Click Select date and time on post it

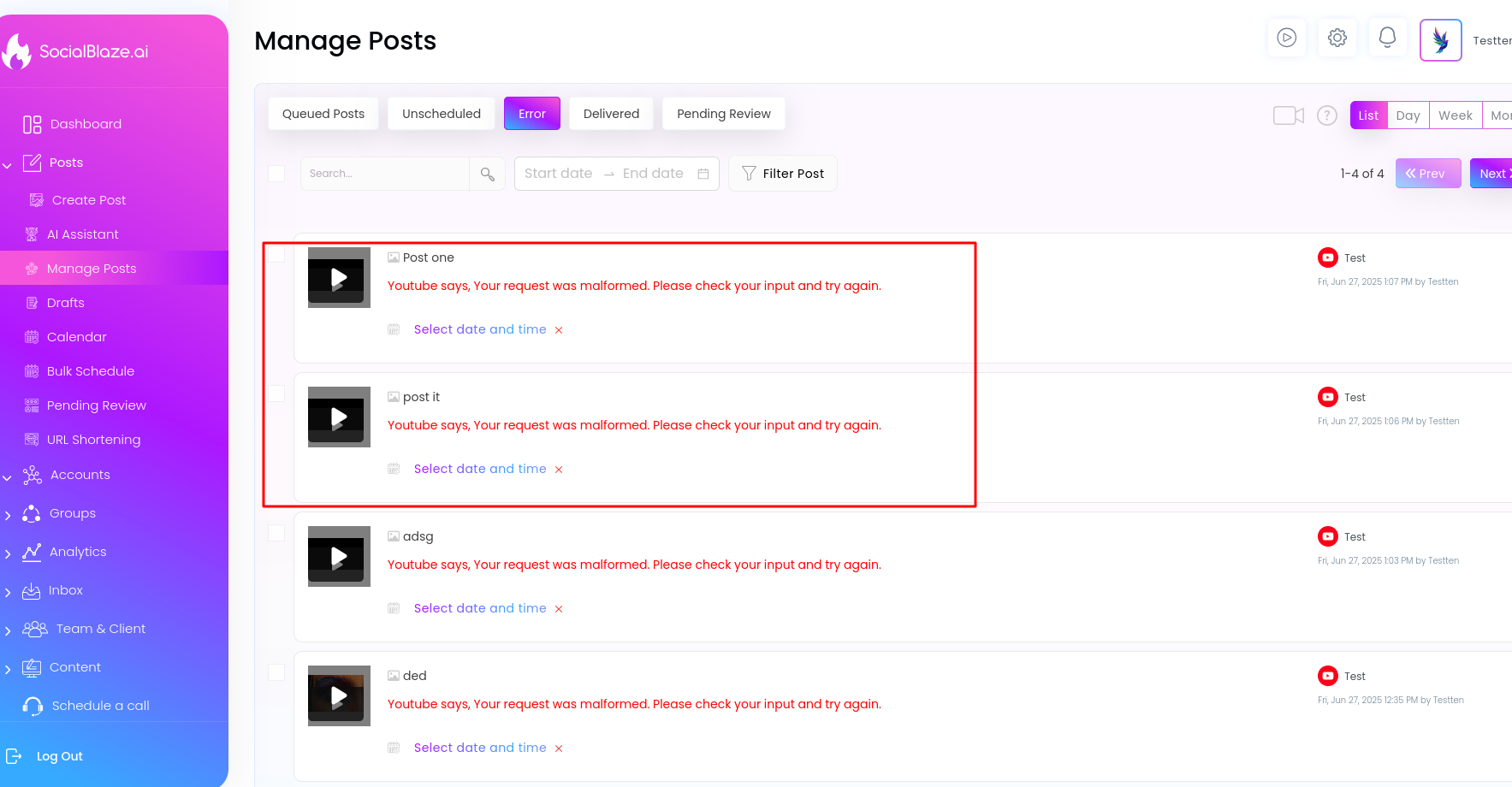pos(480,469)
